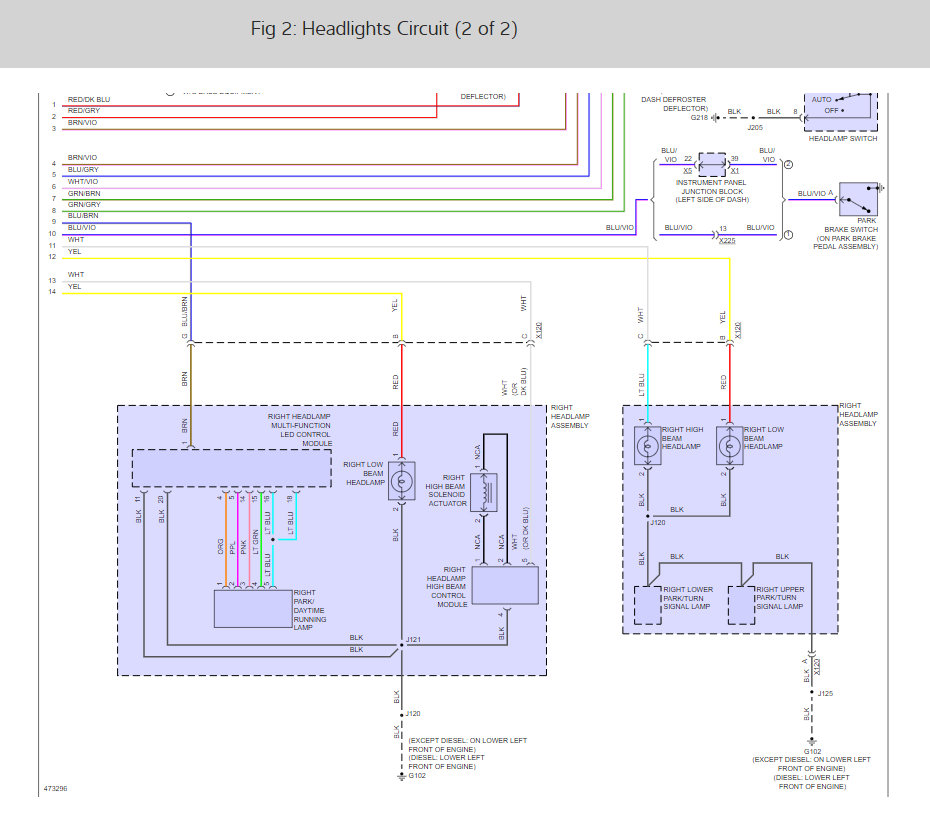Click the RIGHT HIGH BEAM HEADLAMP label

[x=683, y=438]
